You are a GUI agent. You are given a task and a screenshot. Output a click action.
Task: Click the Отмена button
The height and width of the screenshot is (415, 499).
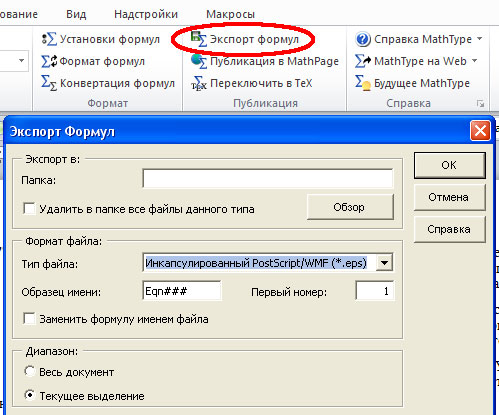click(449, 197)
